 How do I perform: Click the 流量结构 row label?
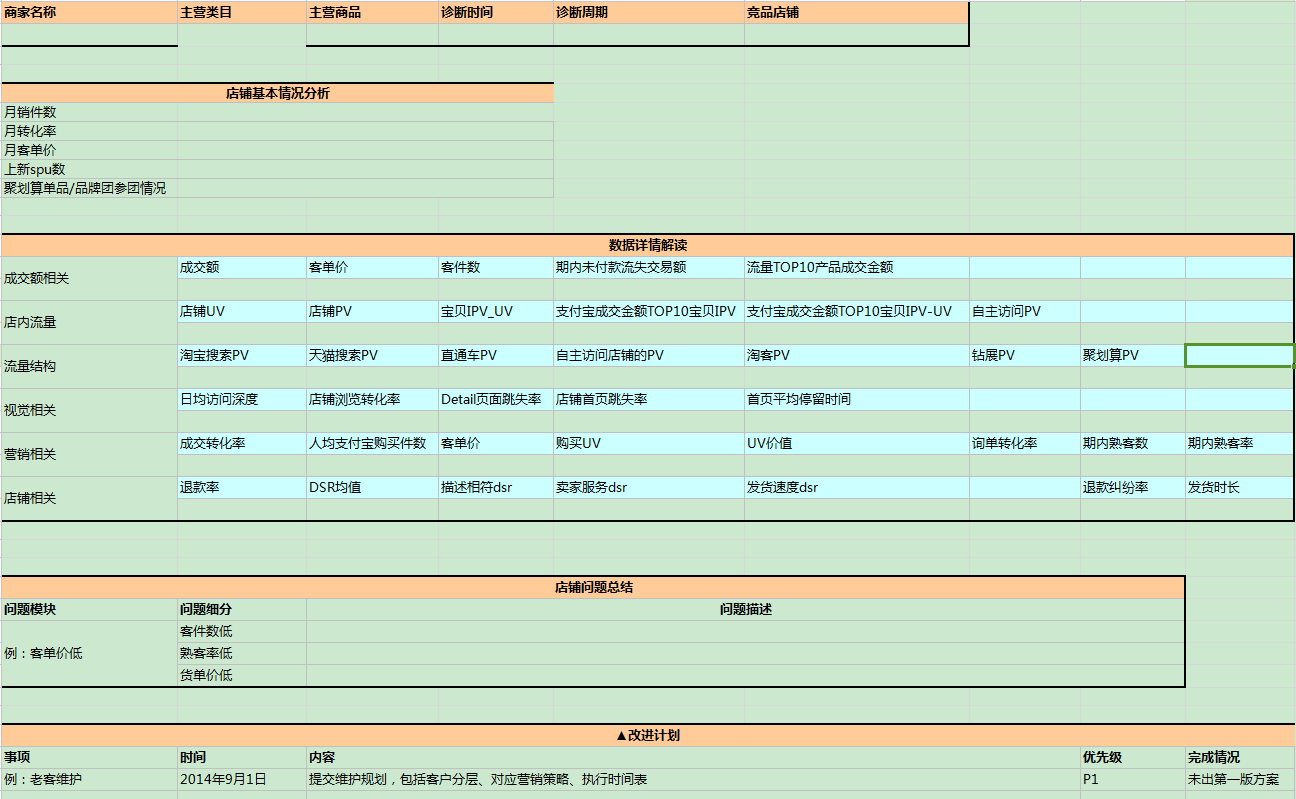click(89, 366)
